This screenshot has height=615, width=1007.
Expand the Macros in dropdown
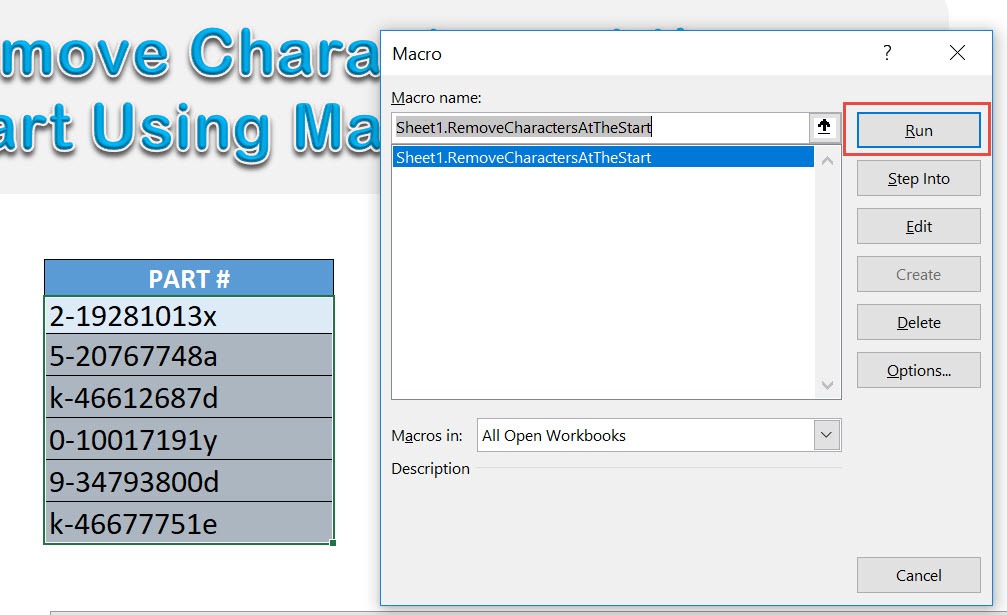(x=826, y=435)
